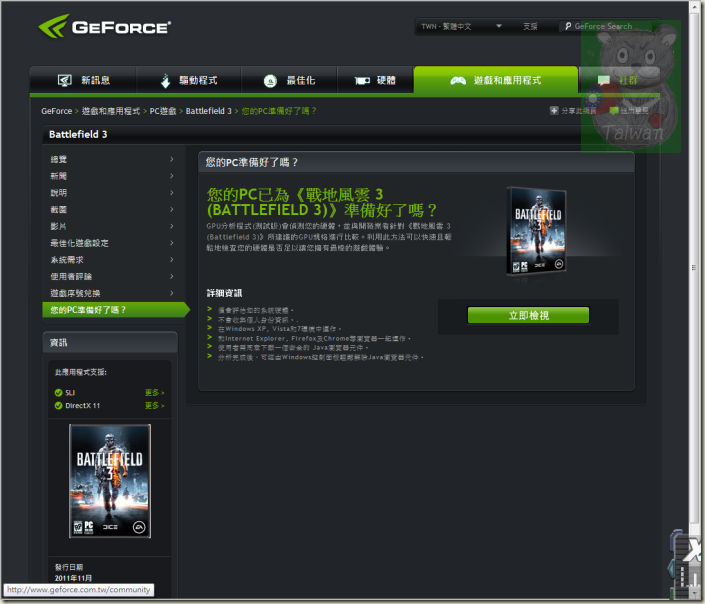Click the chevron next to 最佳化遊戲設定
The height and width of the screenshot is (604, 705).
[172, 243]
